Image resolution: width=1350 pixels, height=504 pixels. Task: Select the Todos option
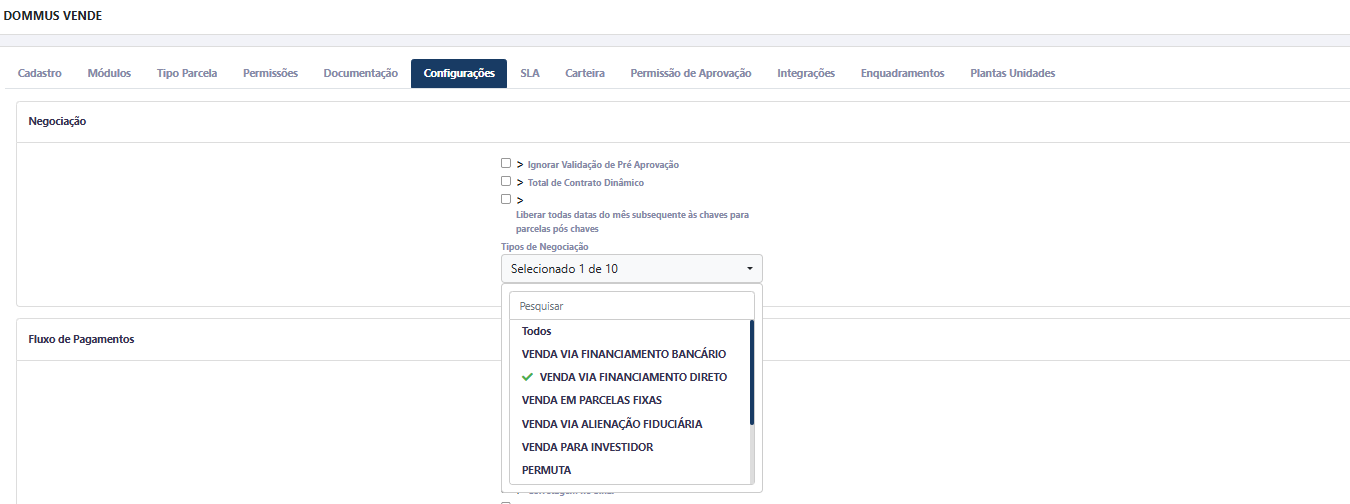537,331
